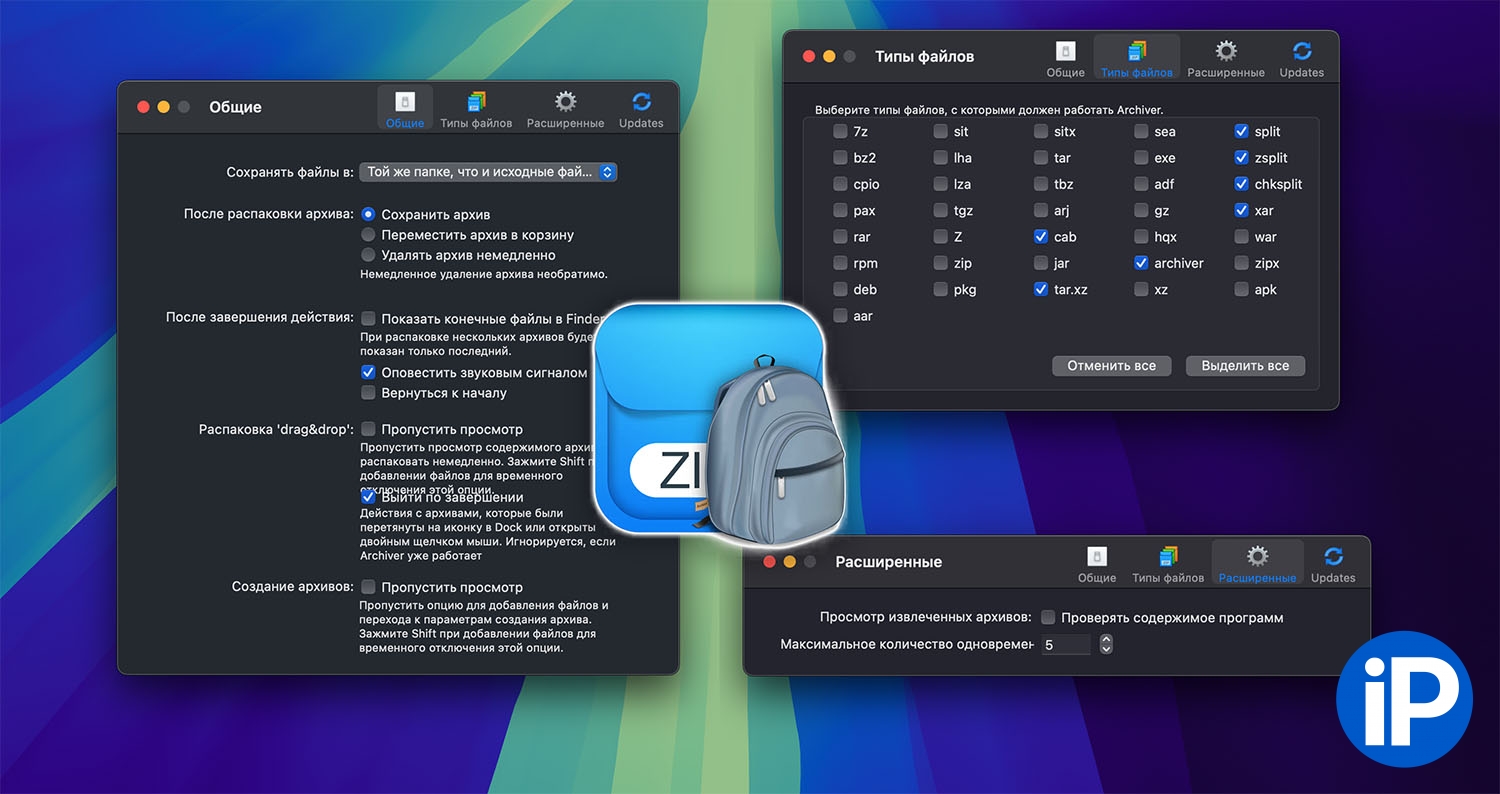The width and height of the screenshot is (1500, 794).
Task: Check the sitx file type
Action: 1041,131
